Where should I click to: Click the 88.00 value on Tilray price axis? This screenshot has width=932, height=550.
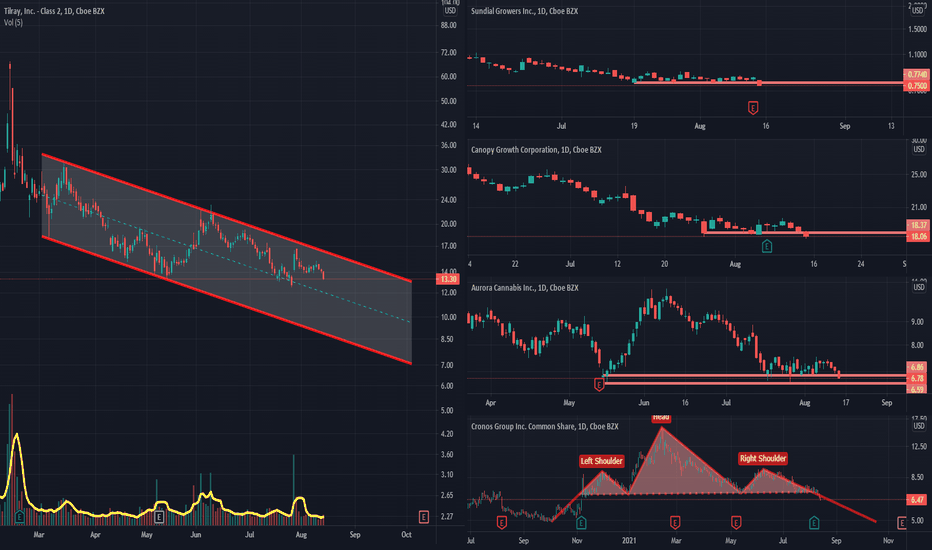pyautogui.click(x=448, y=25)
